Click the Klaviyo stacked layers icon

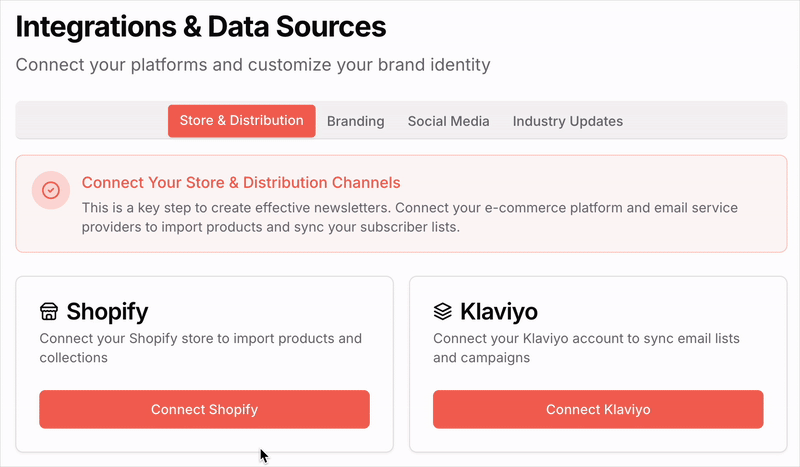tap(442, 311)
